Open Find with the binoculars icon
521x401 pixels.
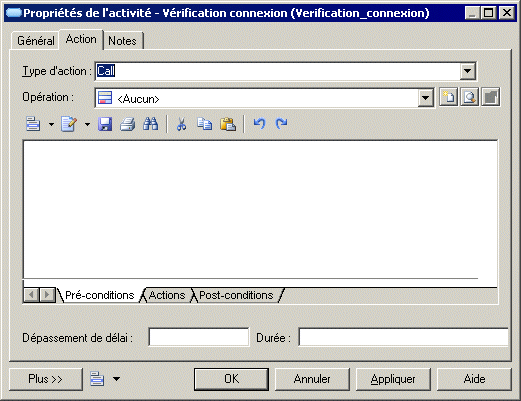click(151, 124)
